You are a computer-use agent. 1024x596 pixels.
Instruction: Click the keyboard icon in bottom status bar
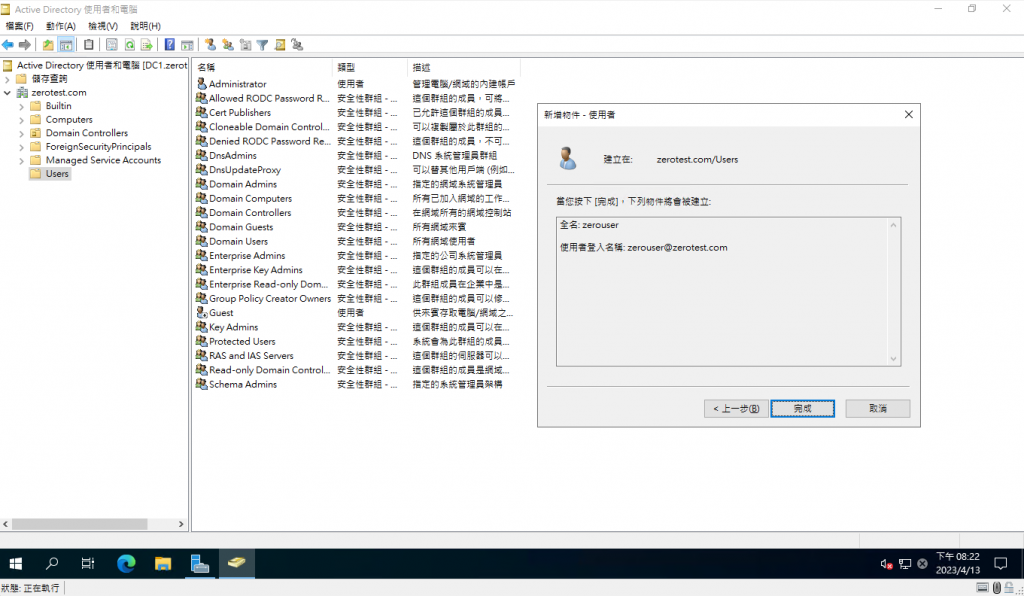983,588
